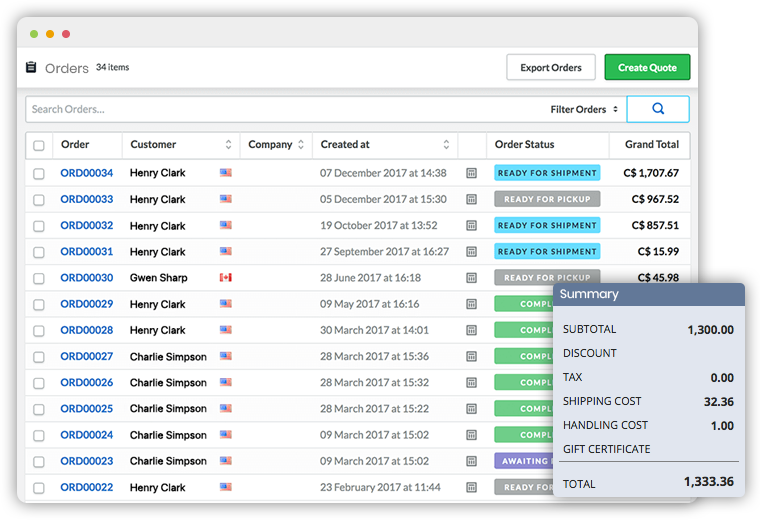
Task: Check the box for order ORD00031
Action: click(39, 252)
